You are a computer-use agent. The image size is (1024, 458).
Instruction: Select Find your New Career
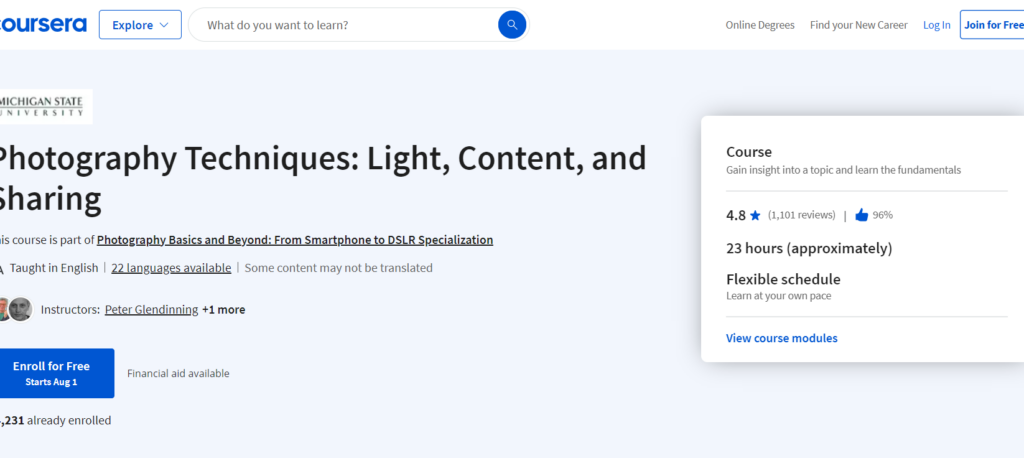pos(858,25)
